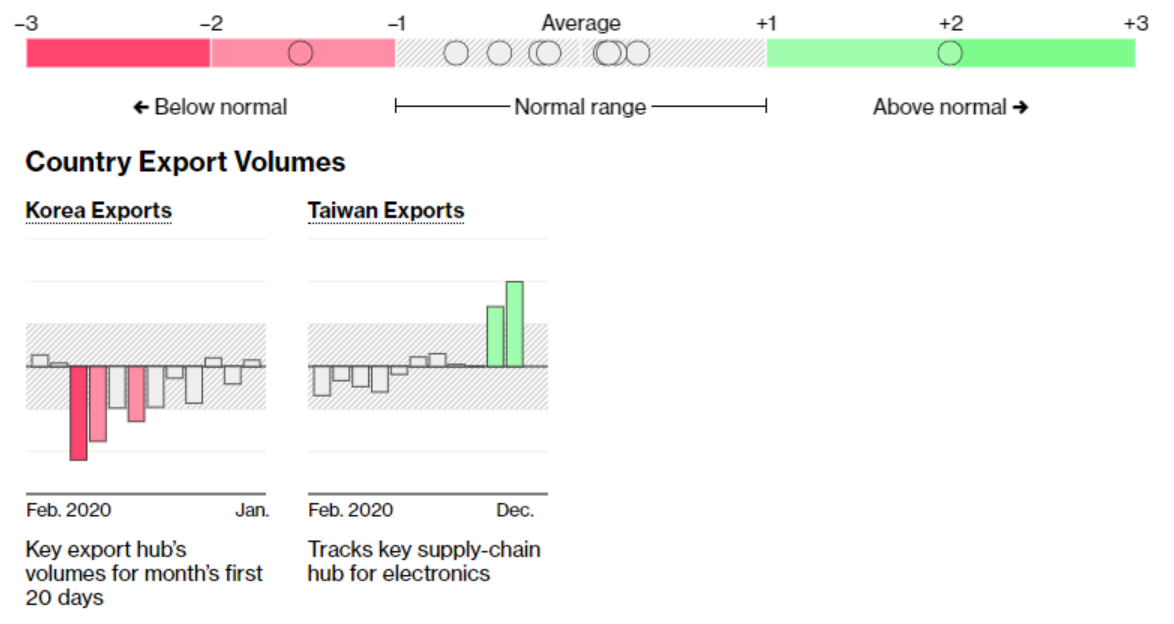This screenshot has height=624, width=1174.
Task: Click the tall pink bar beside the dark red Korea bar
Action: tap(98, 403)
